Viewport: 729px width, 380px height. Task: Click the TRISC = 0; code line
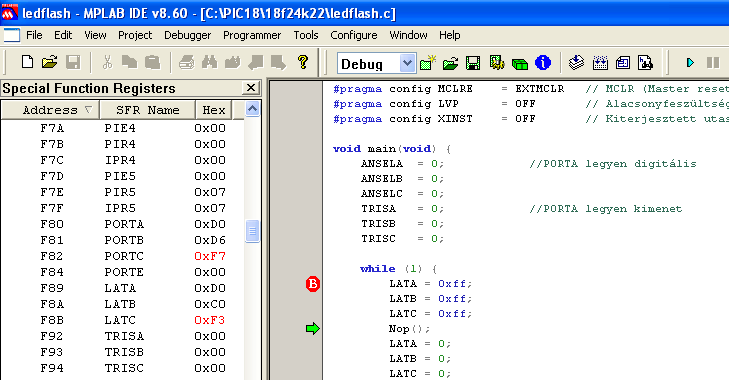click(x=402, y=239)
